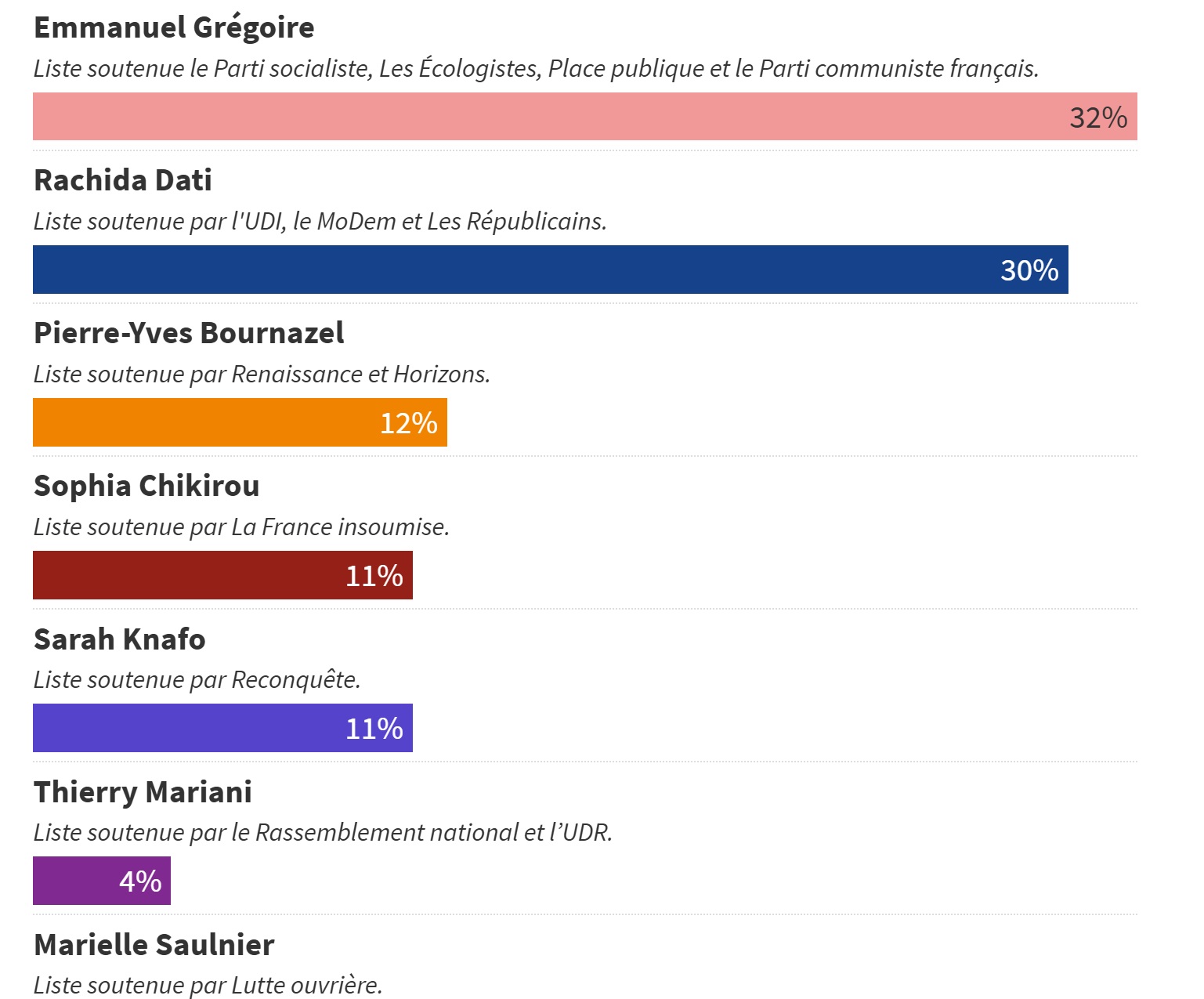Click the Thierry Mariani candidate name

pos(143,792)
